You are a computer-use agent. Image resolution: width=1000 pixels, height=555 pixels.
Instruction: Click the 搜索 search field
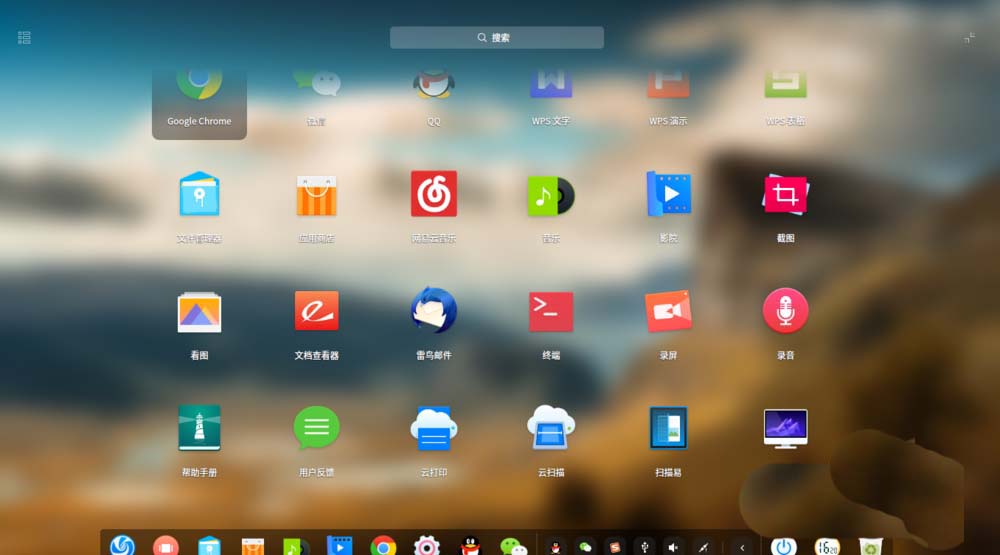point(497,38)
